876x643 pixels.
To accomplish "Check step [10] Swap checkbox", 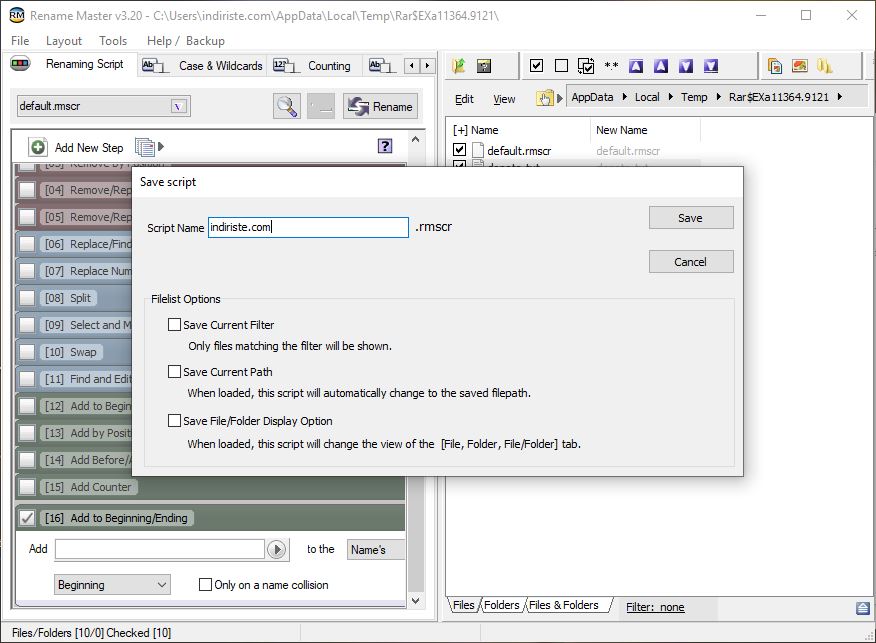I will point(27,352).
